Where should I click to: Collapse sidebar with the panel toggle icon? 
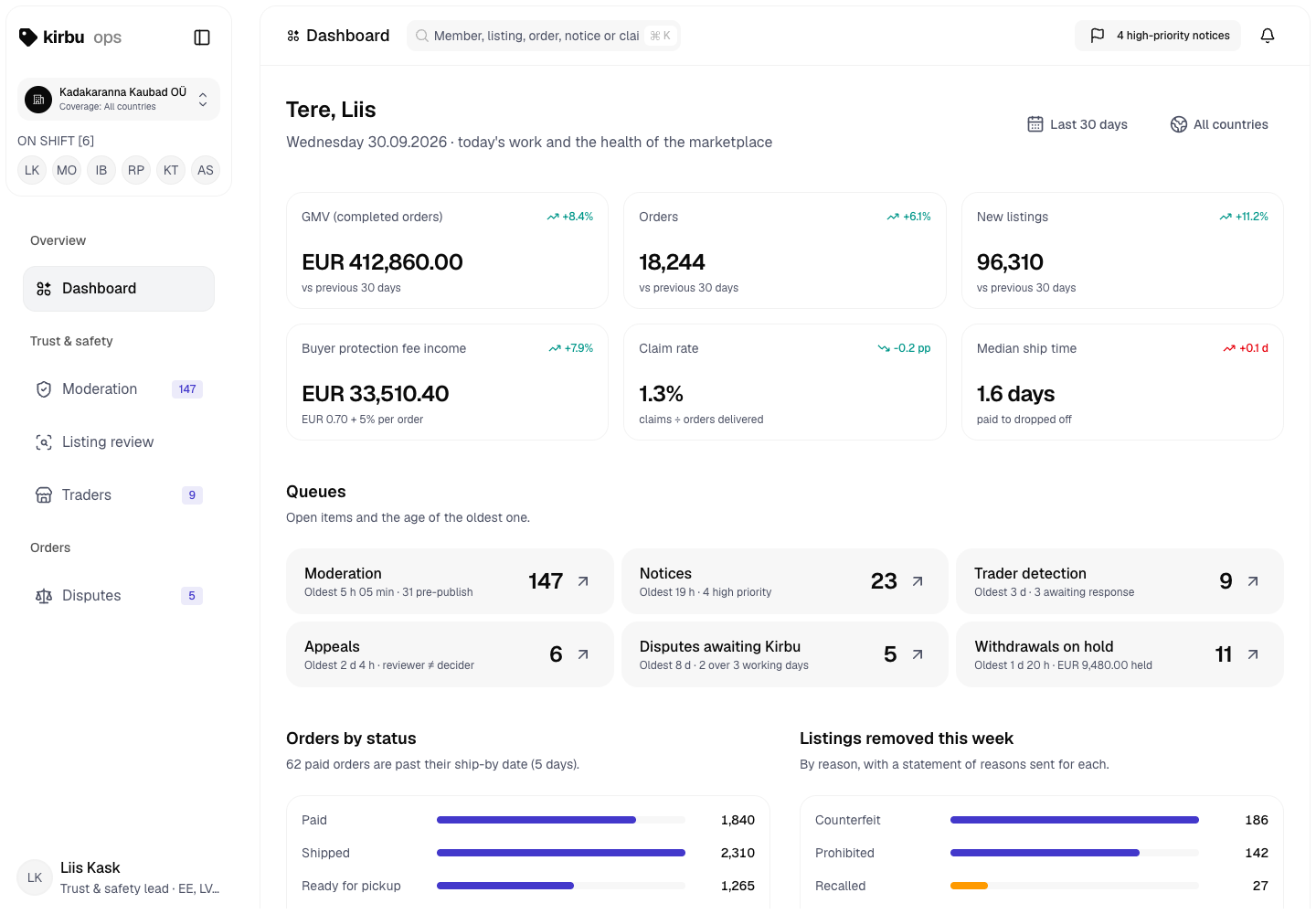(x=202, y=37)
